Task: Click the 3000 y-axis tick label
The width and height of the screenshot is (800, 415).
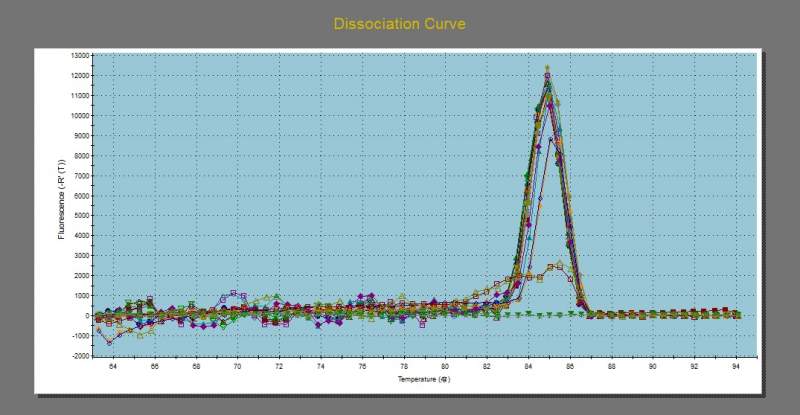Action: point(82,255)
